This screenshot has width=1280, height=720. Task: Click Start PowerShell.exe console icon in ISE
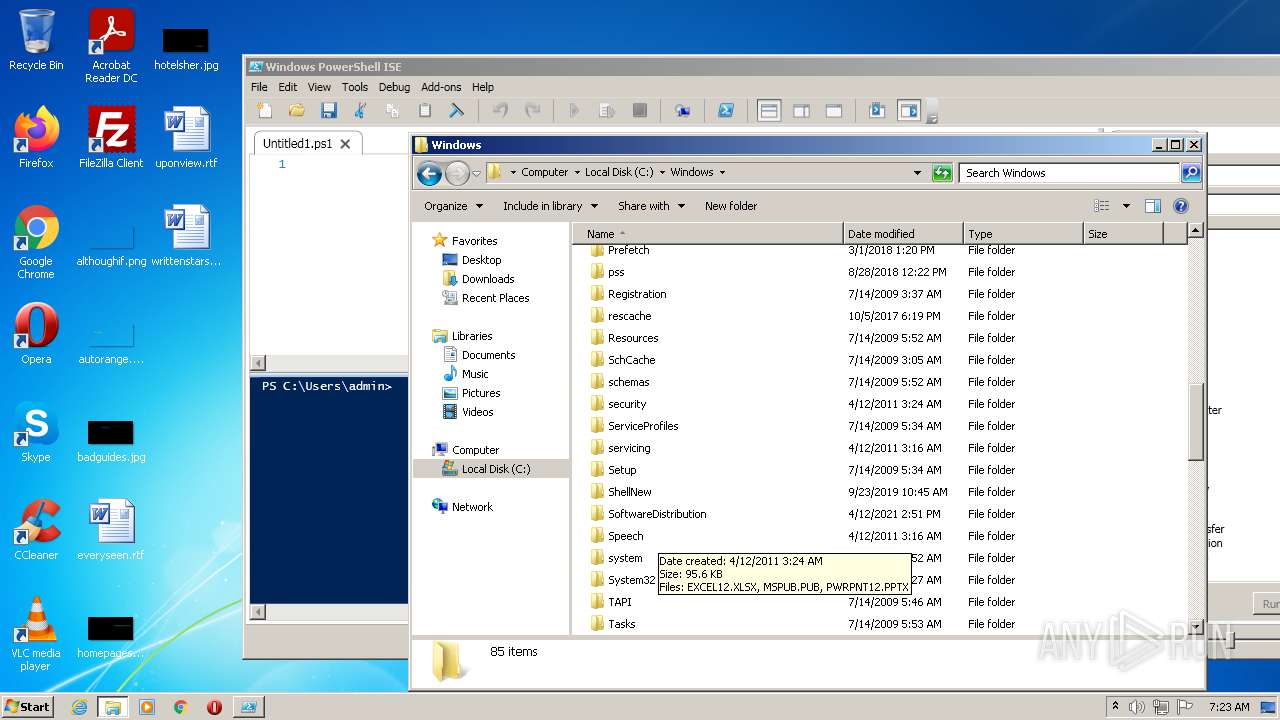coord(726,111)
